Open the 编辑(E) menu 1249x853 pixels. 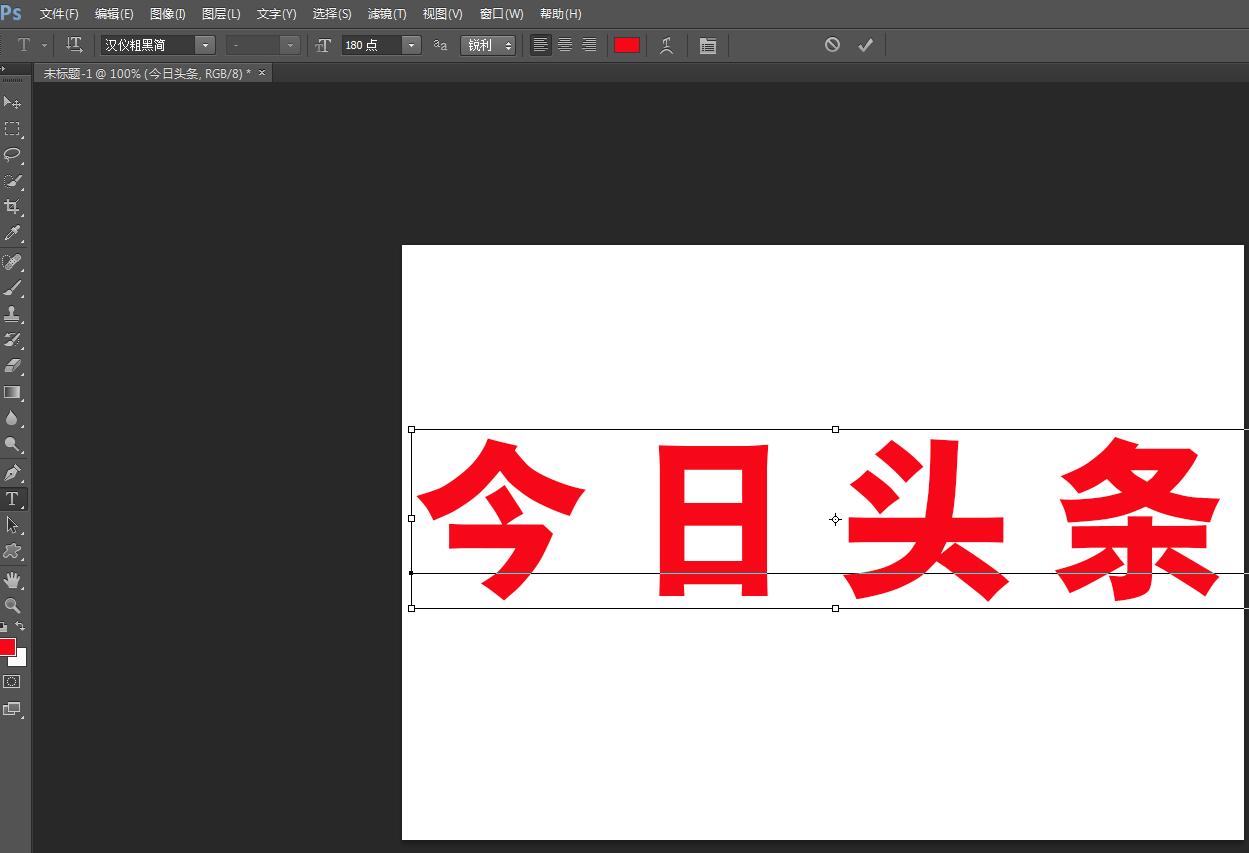click(x=114, y=14)
